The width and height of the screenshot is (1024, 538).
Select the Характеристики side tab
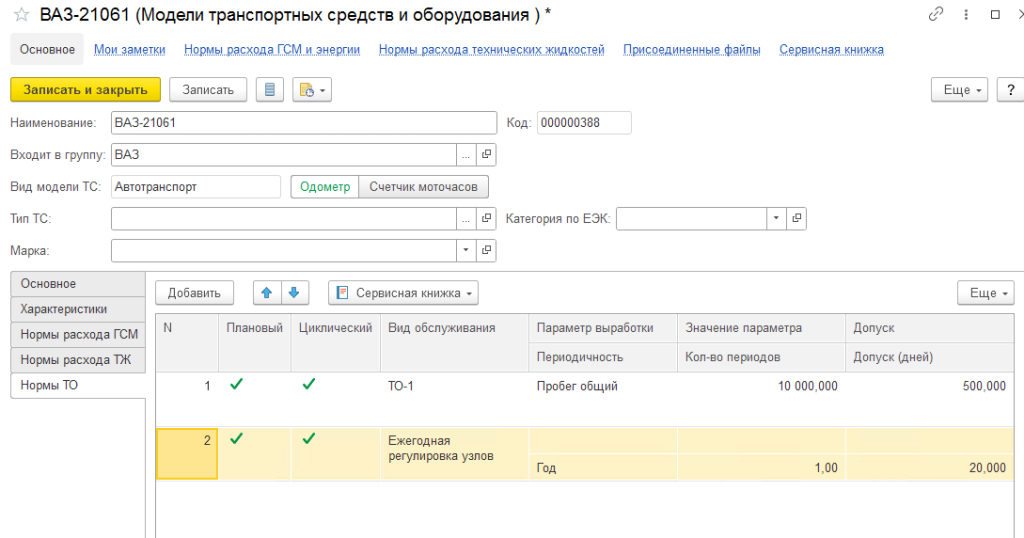pyautogui.click(x=78, y=309)
